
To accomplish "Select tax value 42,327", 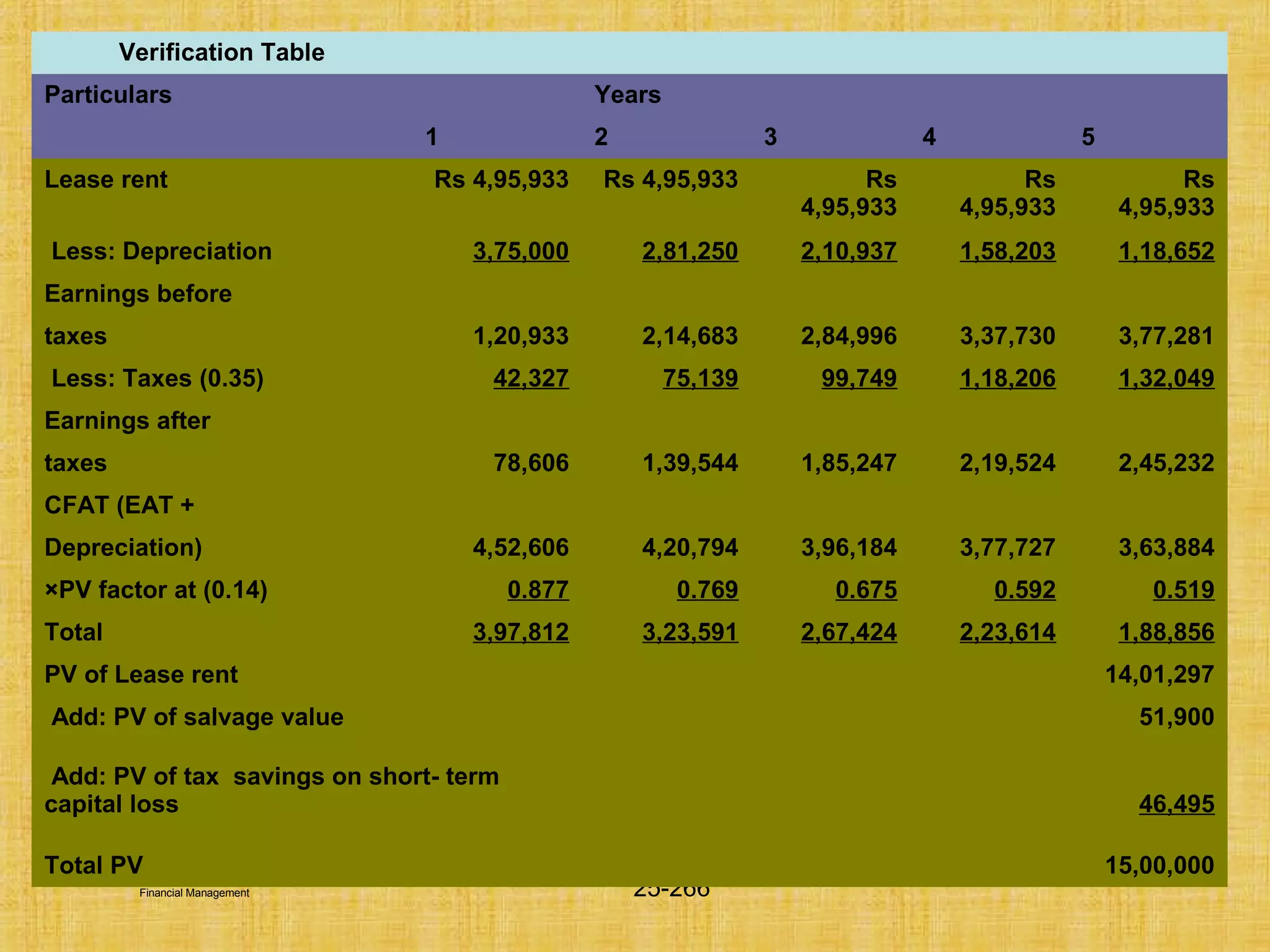I will point(531,378).
